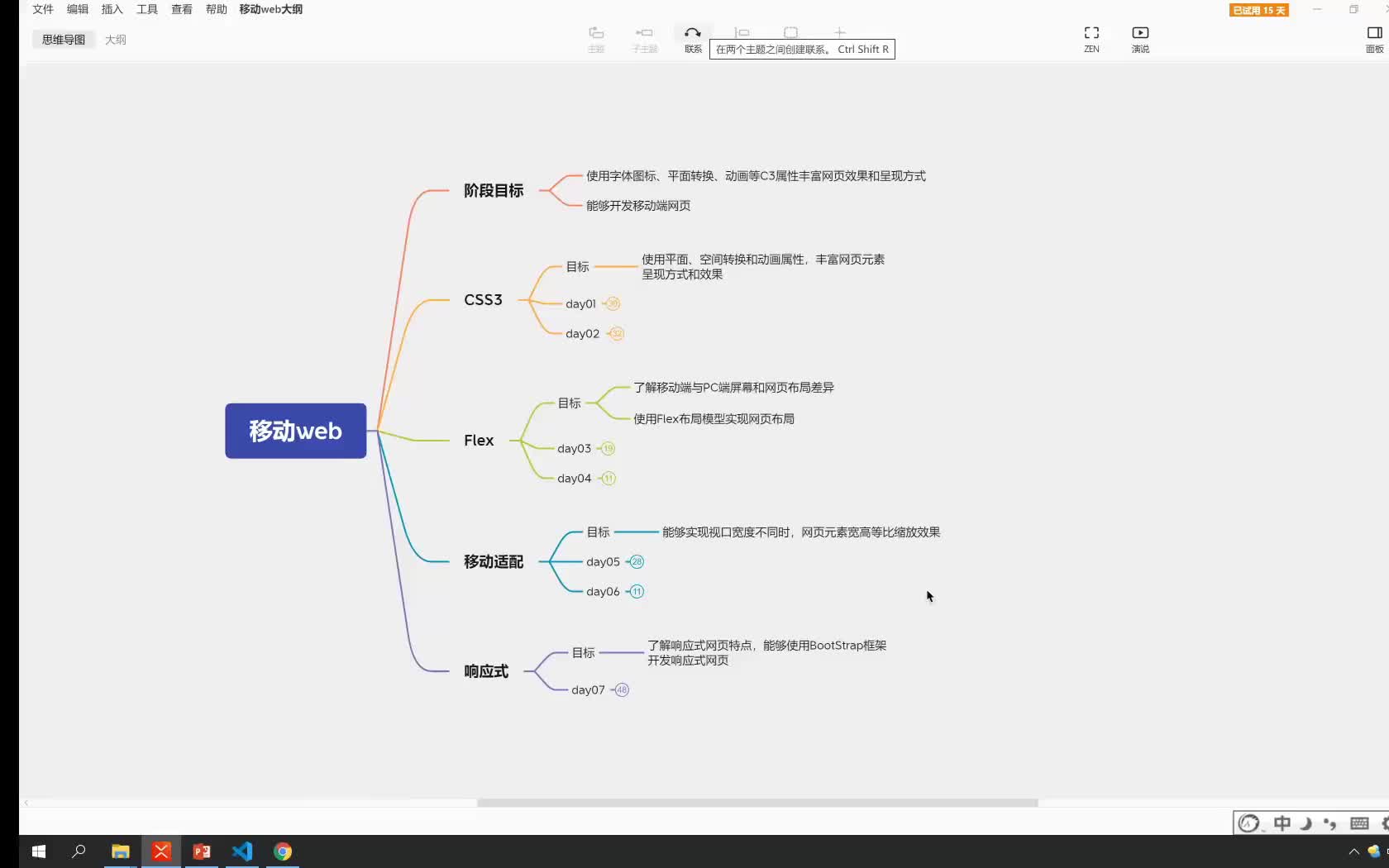Screen dimensions: 1389x868
Task: Toggle the IME punctuation mode
Action: (x=1329, y=823)
